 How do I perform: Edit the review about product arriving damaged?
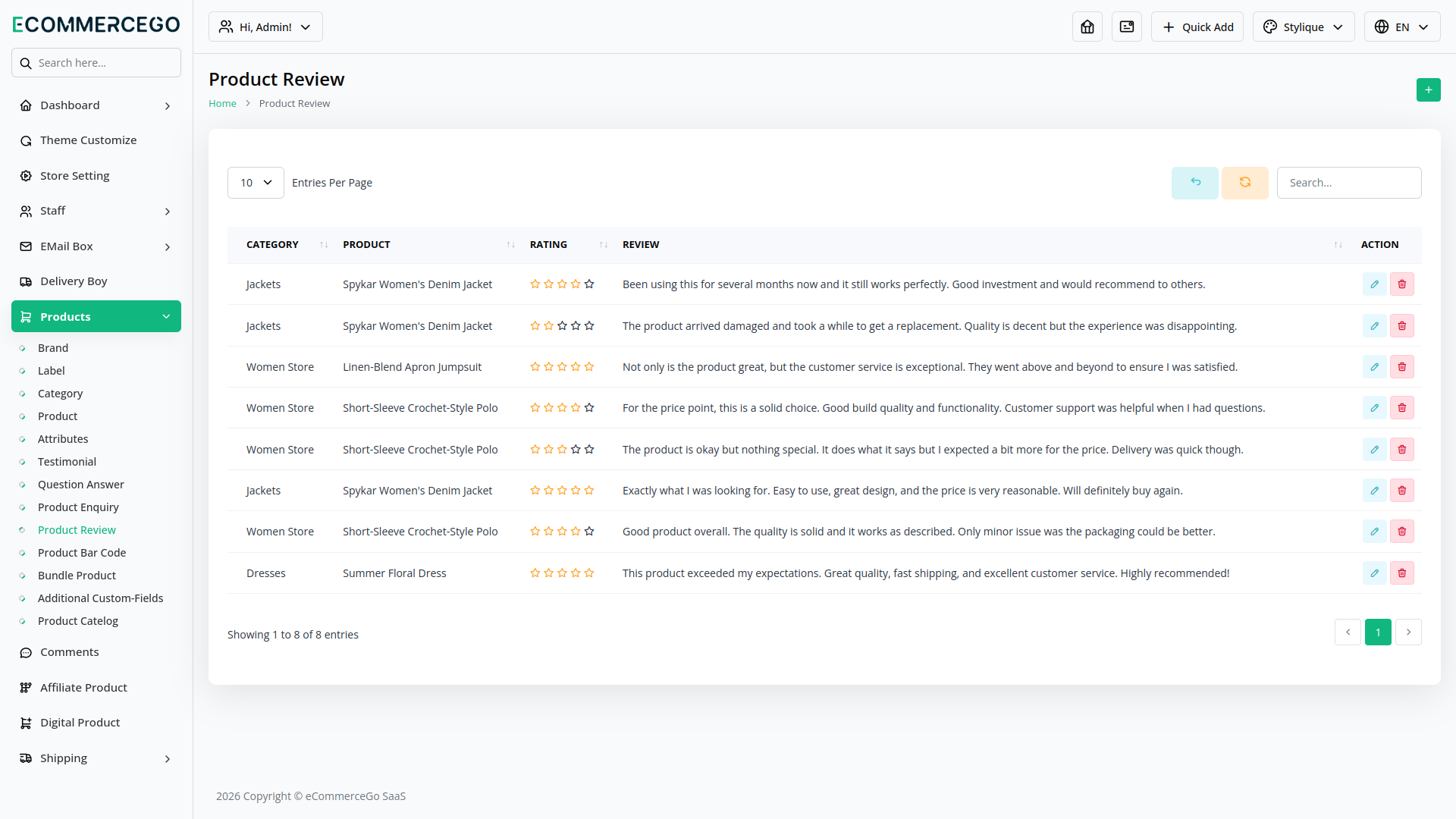pos(1375,326)
